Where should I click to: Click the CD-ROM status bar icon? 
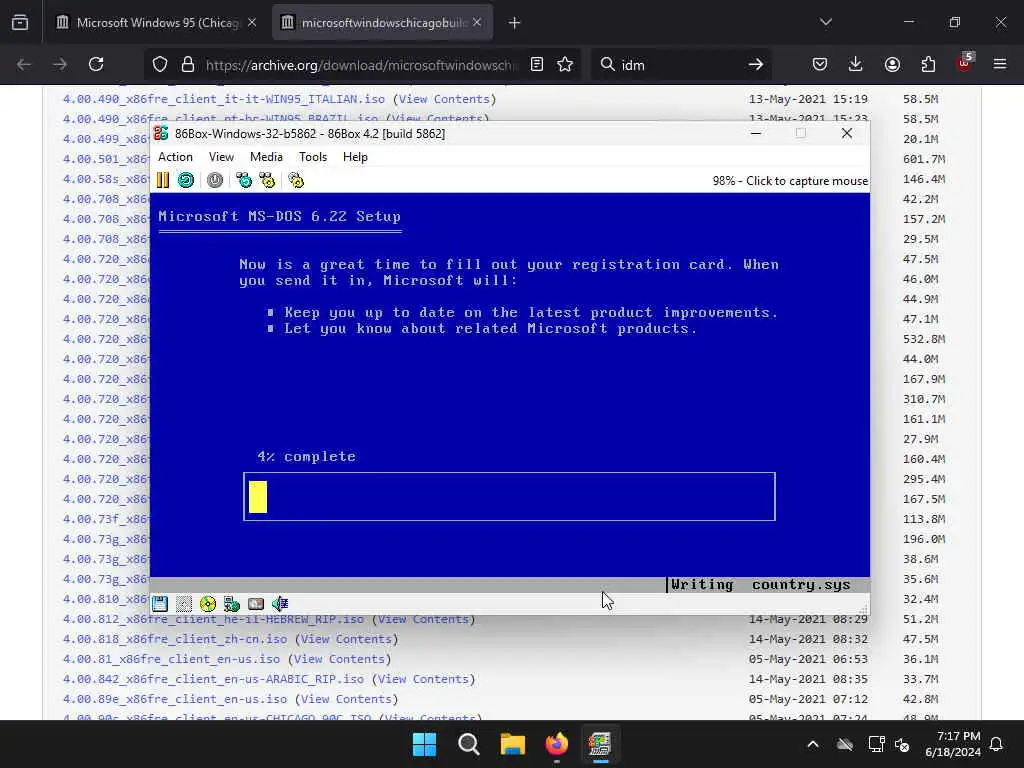pos(208,603)
